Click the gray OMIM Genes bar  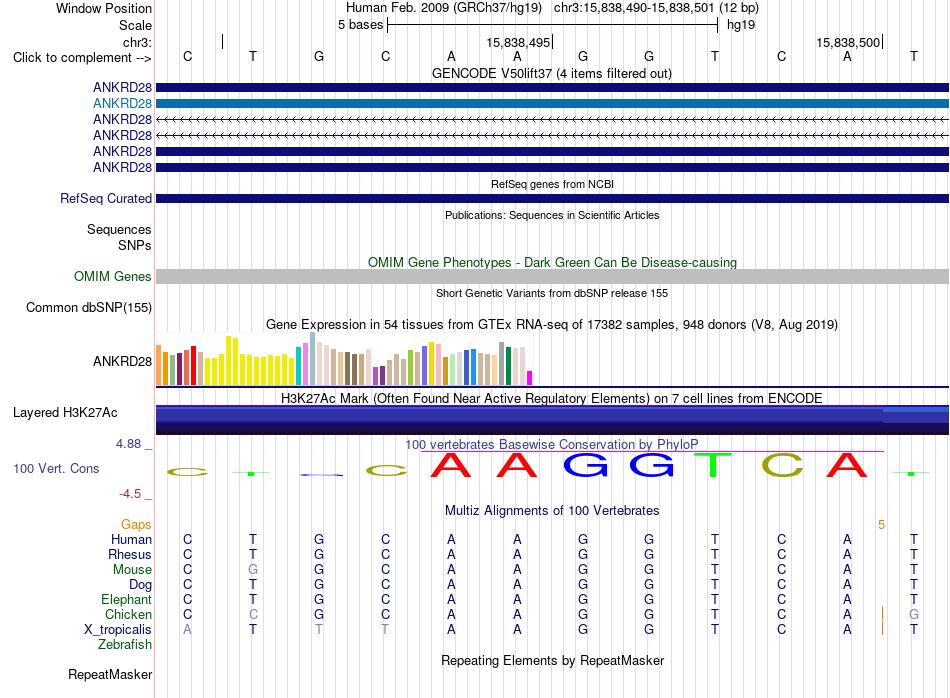point(552,277)
